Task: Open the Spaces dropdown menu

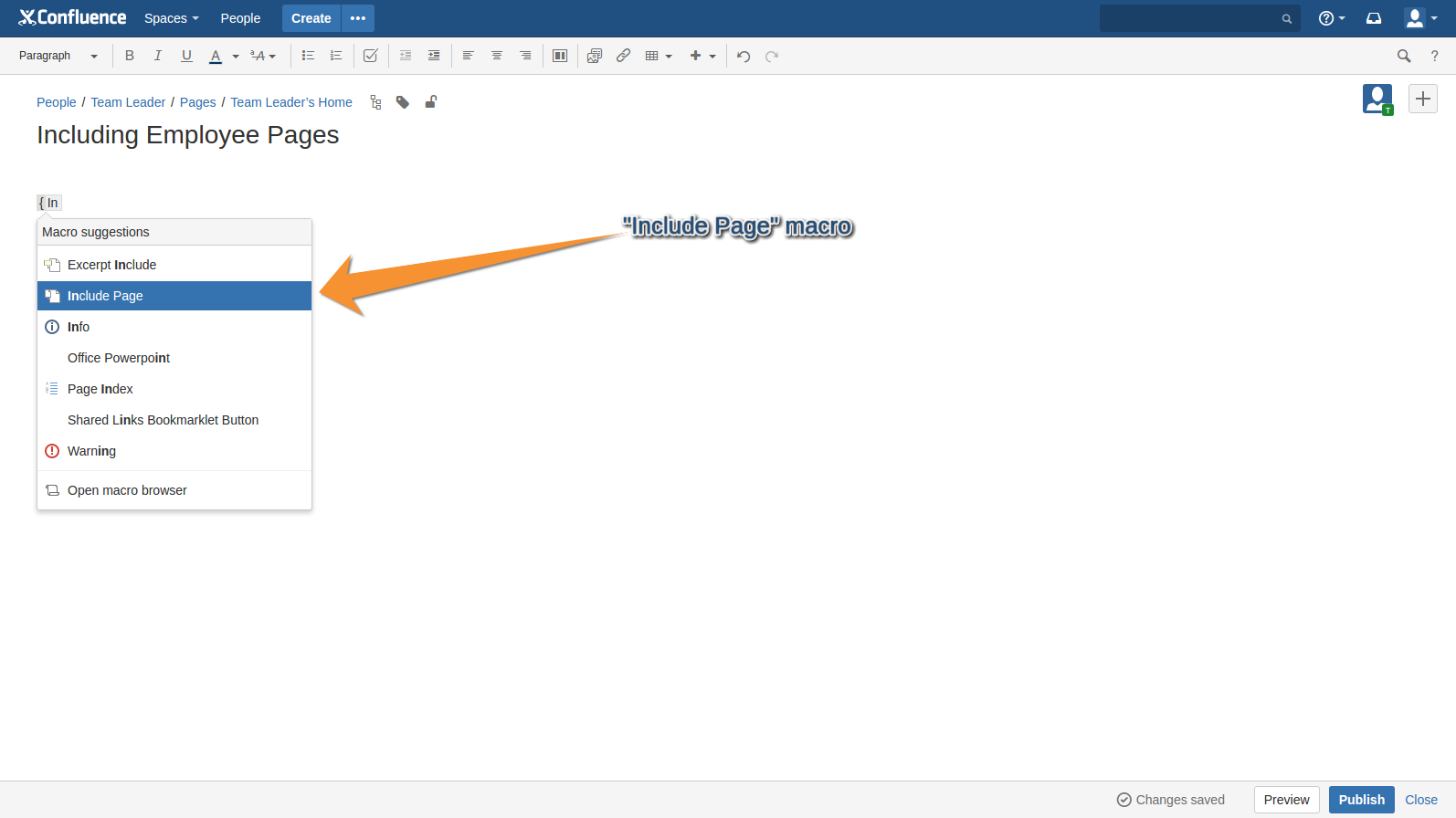Action: point(171,18)
